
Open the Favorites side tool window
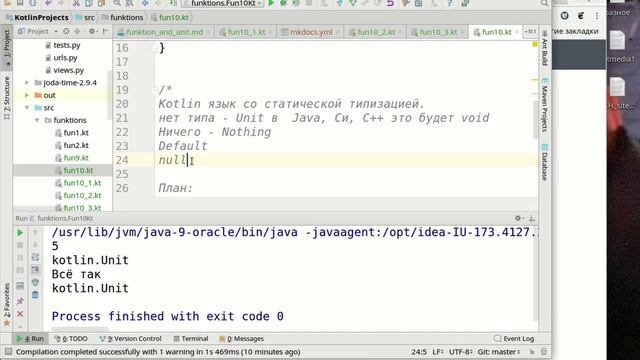[7, 304]
